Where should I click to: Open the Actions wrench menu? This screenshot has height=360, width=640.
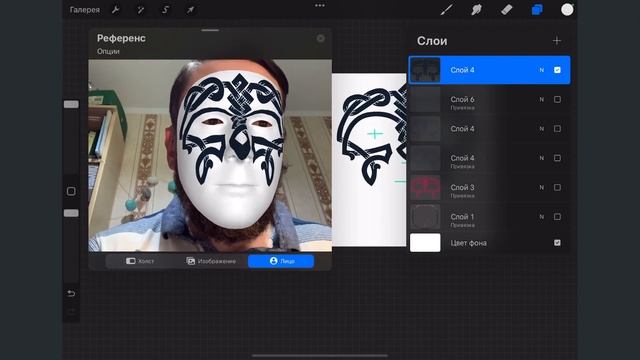coord(116,10)
